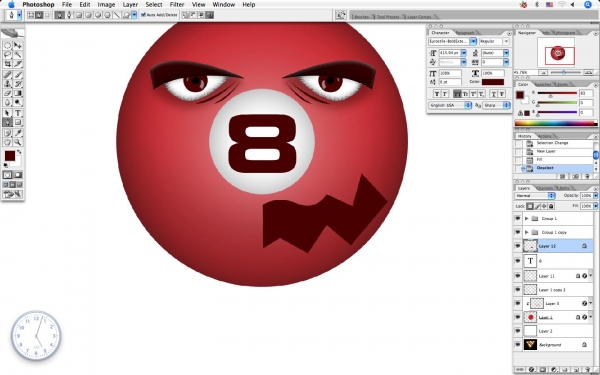Select the Hand tool
Screen dimensions: 600x375
click(7, 142)
